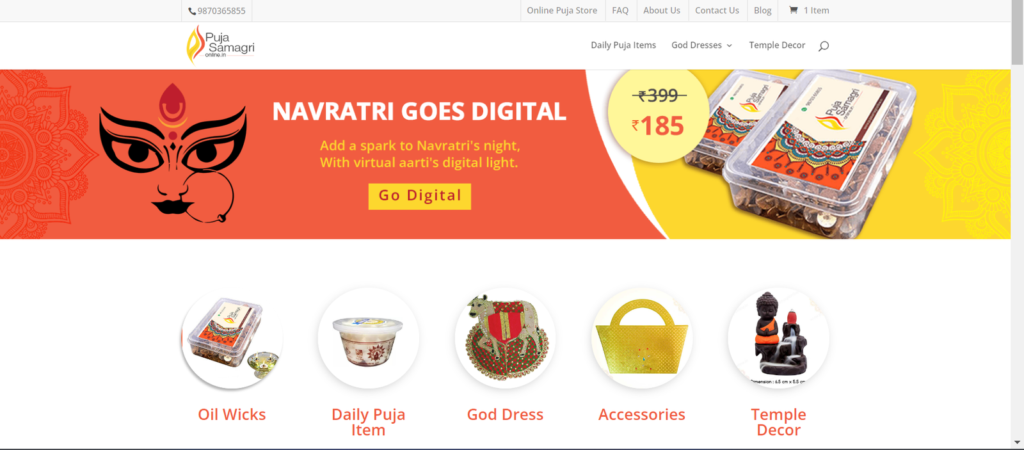Open the Oil Wicks category image

(x=232, y=338)
